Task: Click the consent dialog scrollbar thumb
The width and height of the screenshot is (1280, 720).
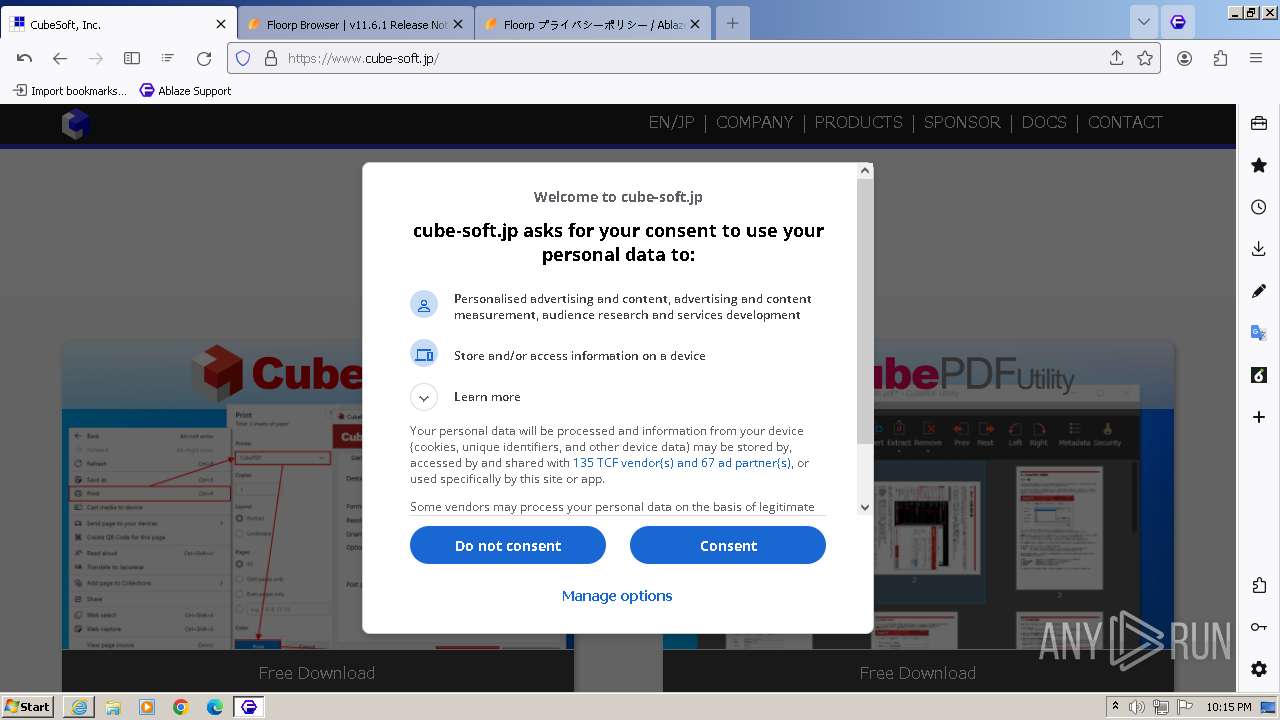Action: 865,312
